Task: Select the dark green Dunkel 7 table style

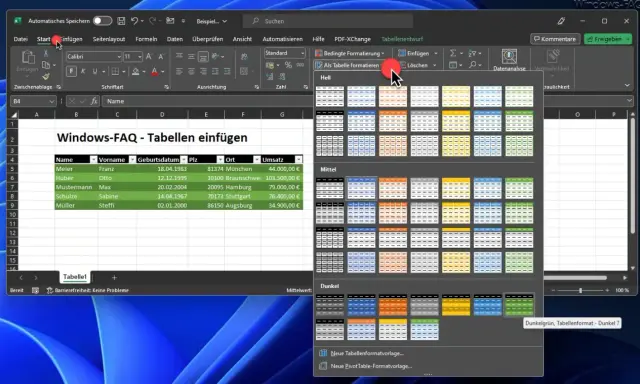Action: 519,305
